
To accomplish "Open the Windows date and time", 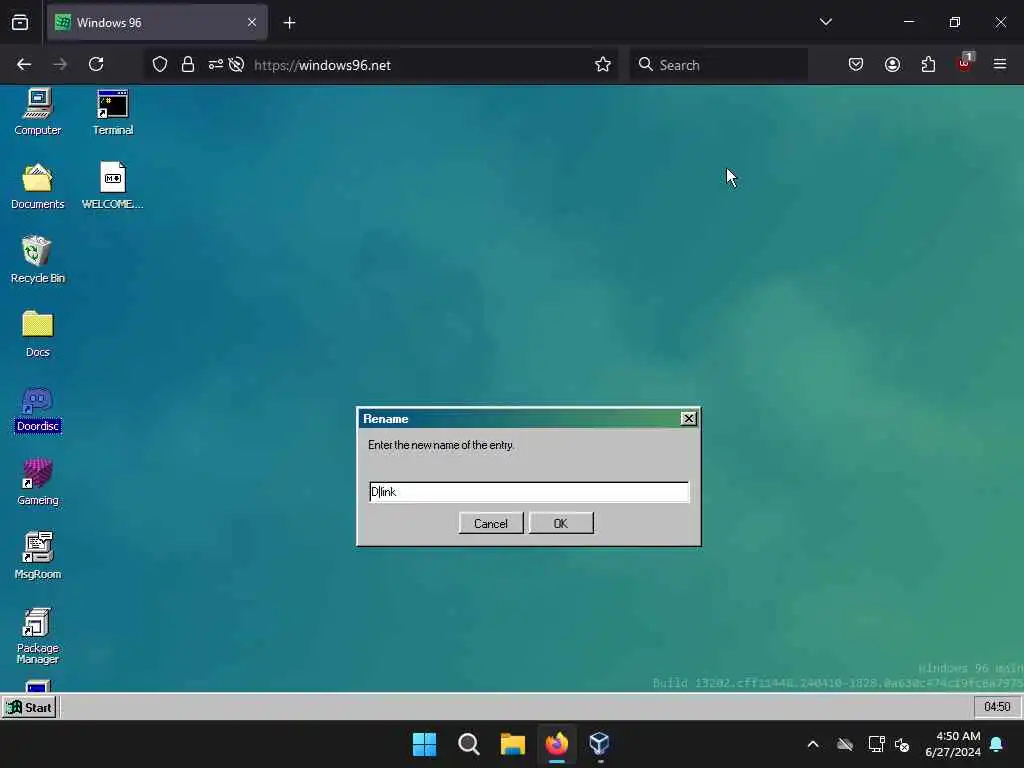I will [953, 744].
